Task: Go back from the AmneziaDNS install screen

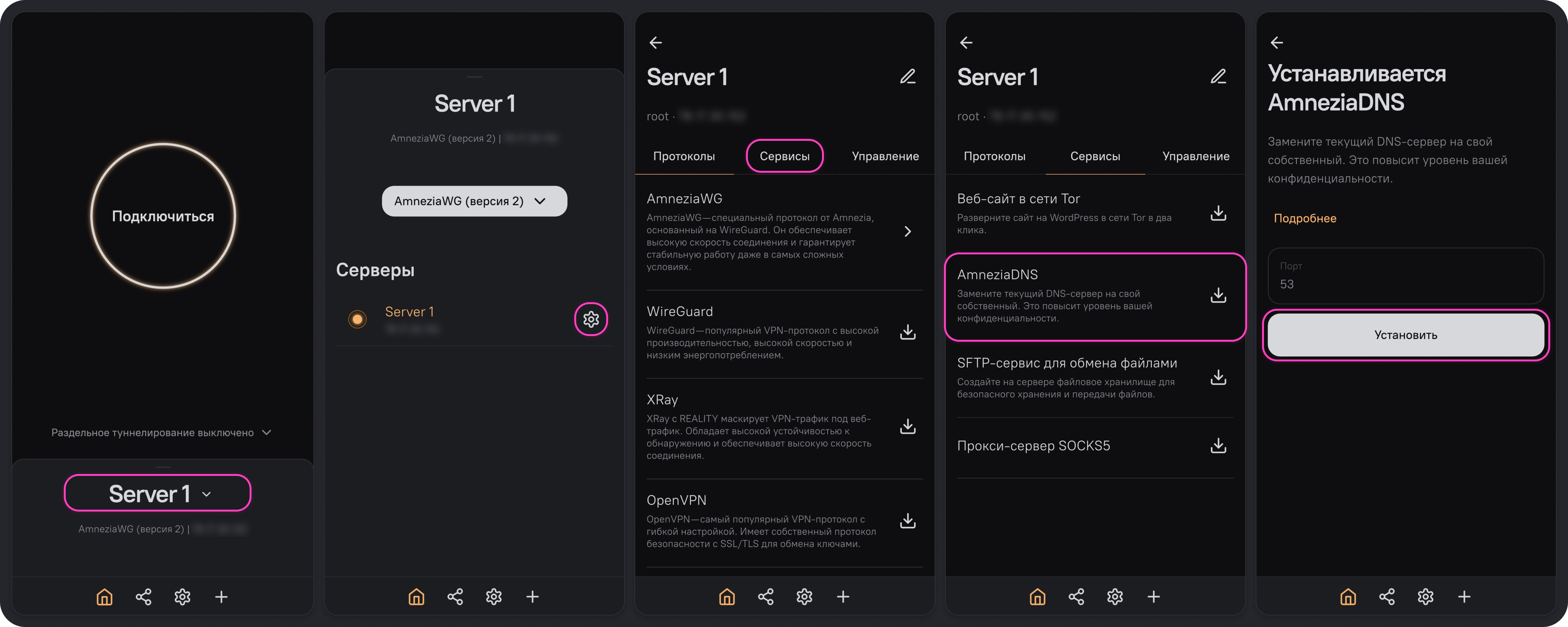Action: pyautogui.click(x=1276, y=43)
